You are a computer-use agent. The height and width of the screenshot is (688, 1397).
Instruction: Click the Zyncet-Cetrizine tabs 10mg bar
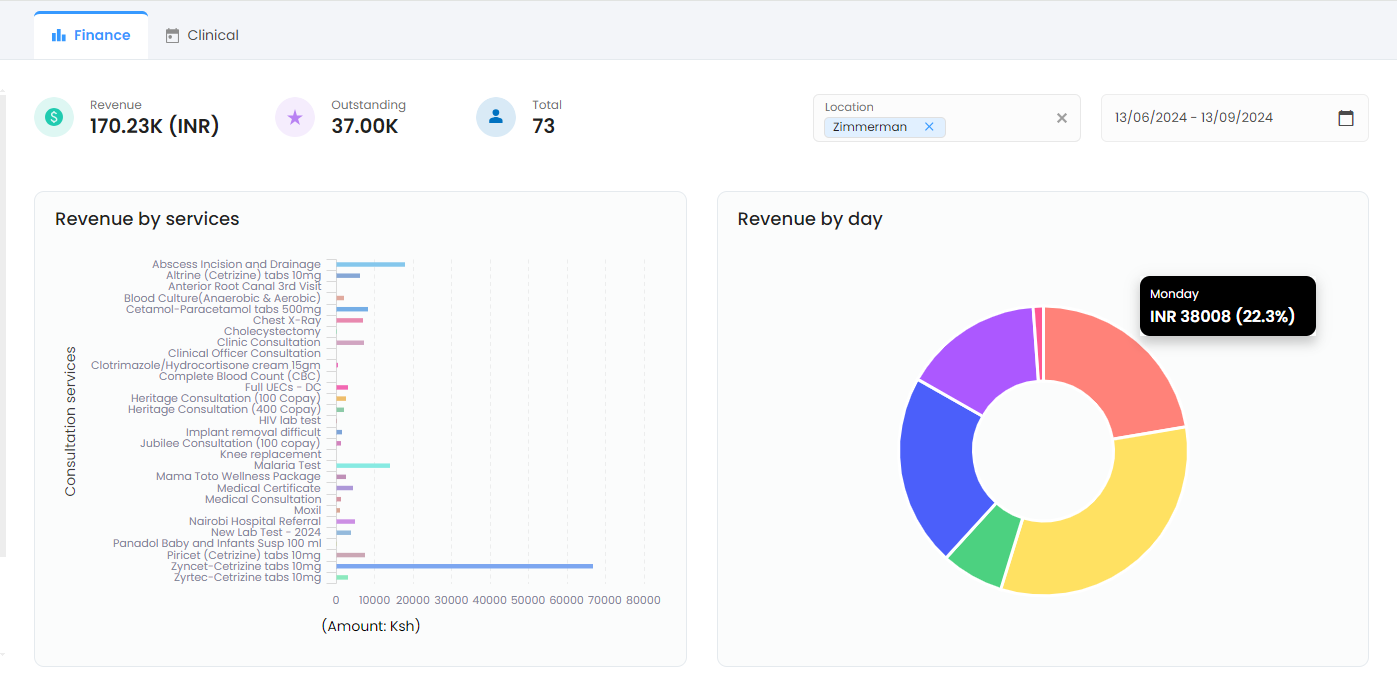[x=464, y=566]
